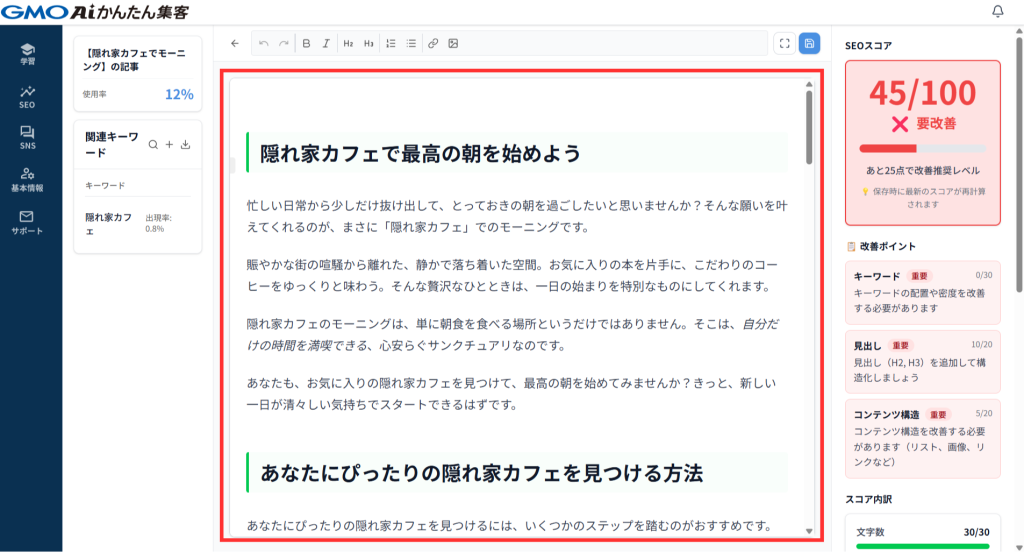This screenshot has height=552, width=1024.
Task: Enter fullscreen editor mode
Action: 784,43
